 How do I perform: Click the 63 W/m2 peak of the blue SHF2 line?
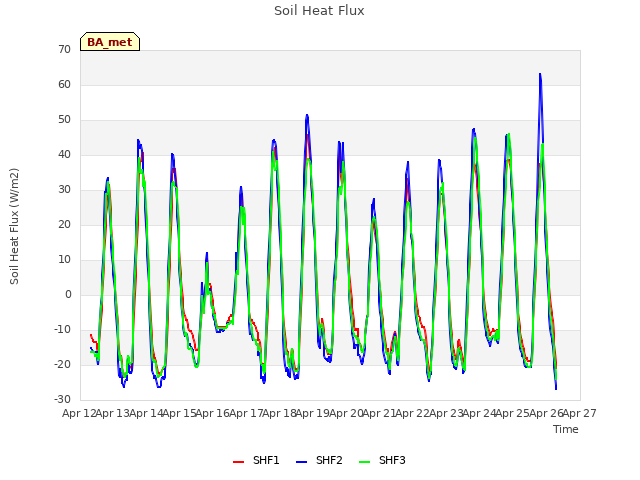(x=540, y=74)
